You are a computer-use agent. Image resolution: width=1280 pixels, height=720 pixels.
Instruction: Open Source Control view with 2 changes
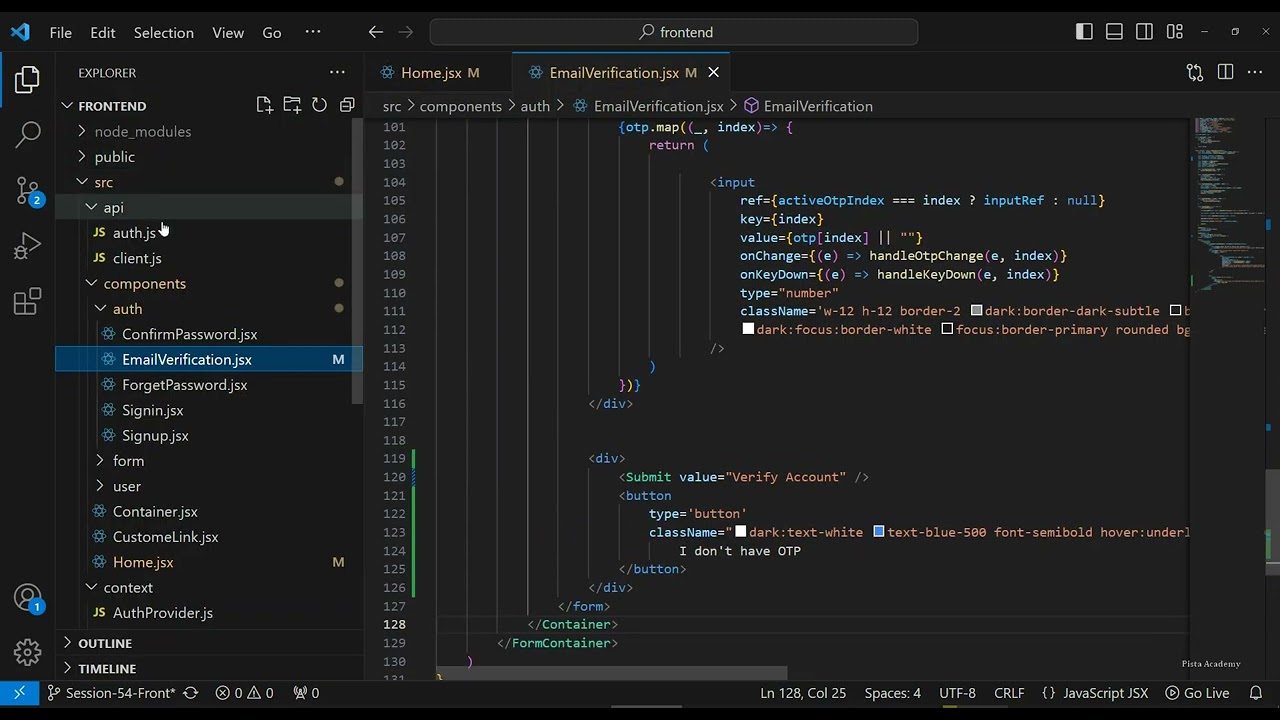click(x=28, y=190)
